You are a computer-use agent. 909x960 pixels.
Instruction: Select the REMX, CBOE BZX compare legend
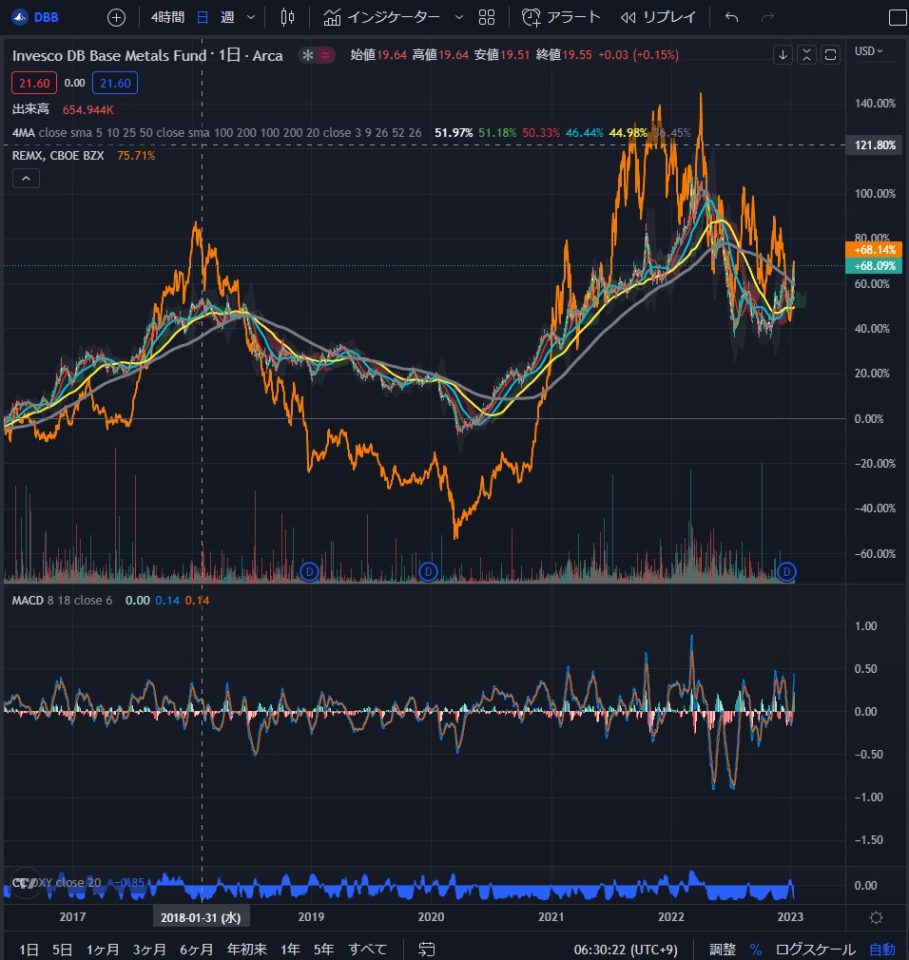tap(58, 156)
